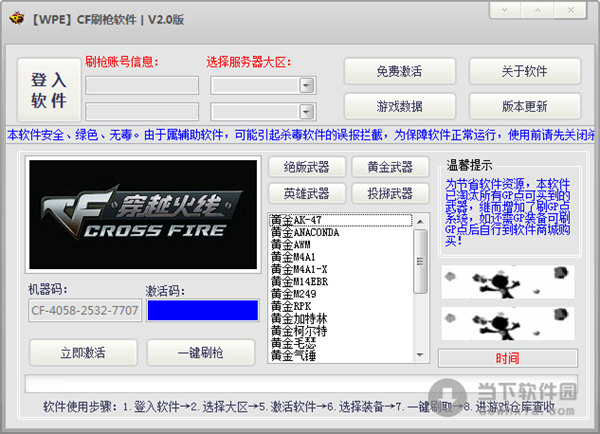The width and height of the screenshot is (600, 434).
Task: Click the 登入软件 login button
Action: click(x=49, y=90)
